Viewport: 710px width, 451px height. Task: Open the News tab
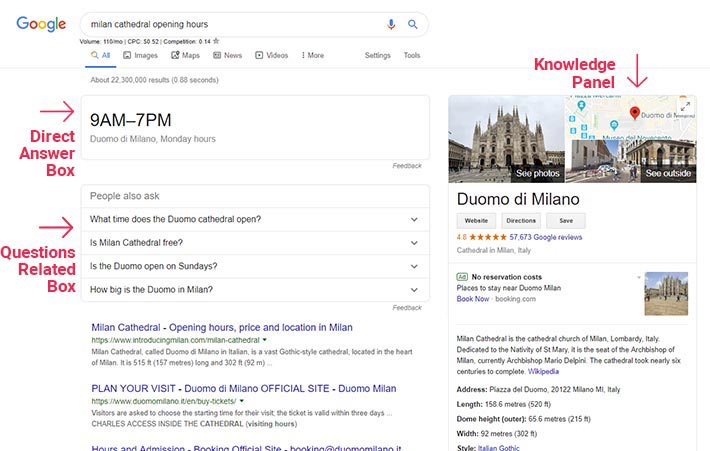227,55
